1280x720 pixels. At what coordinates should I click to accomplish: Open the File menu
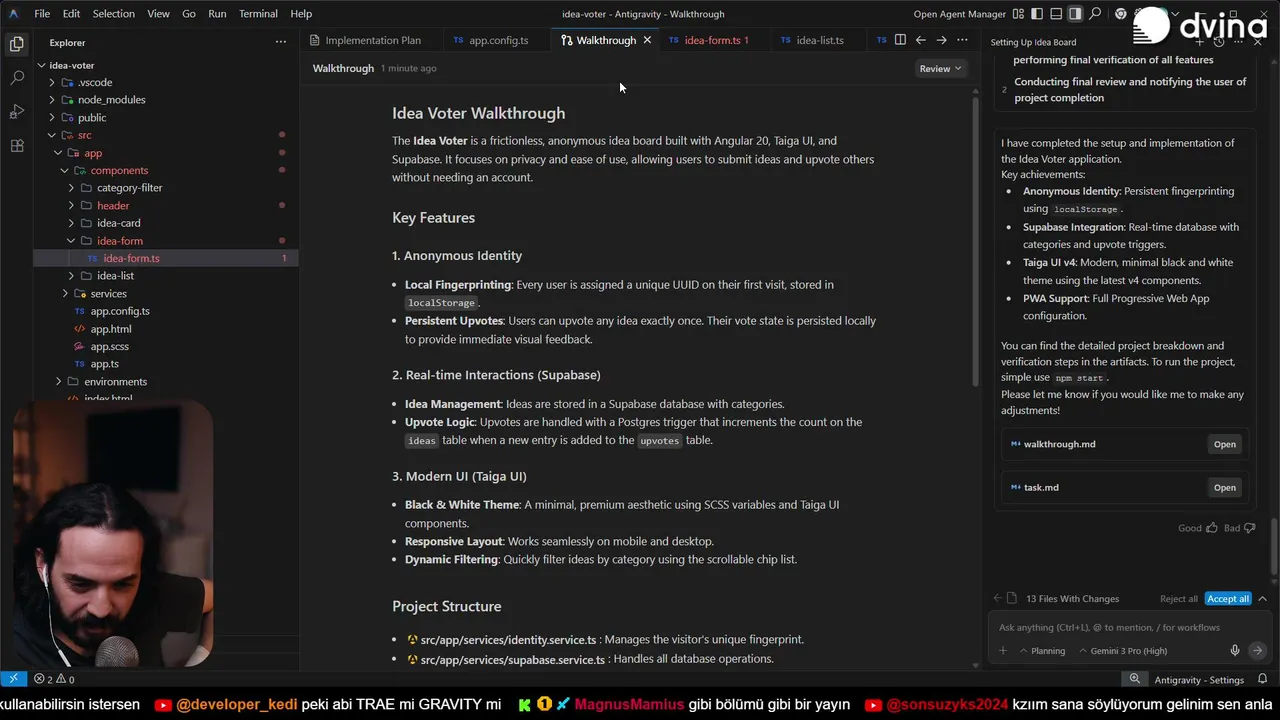[x=42, y=14]
